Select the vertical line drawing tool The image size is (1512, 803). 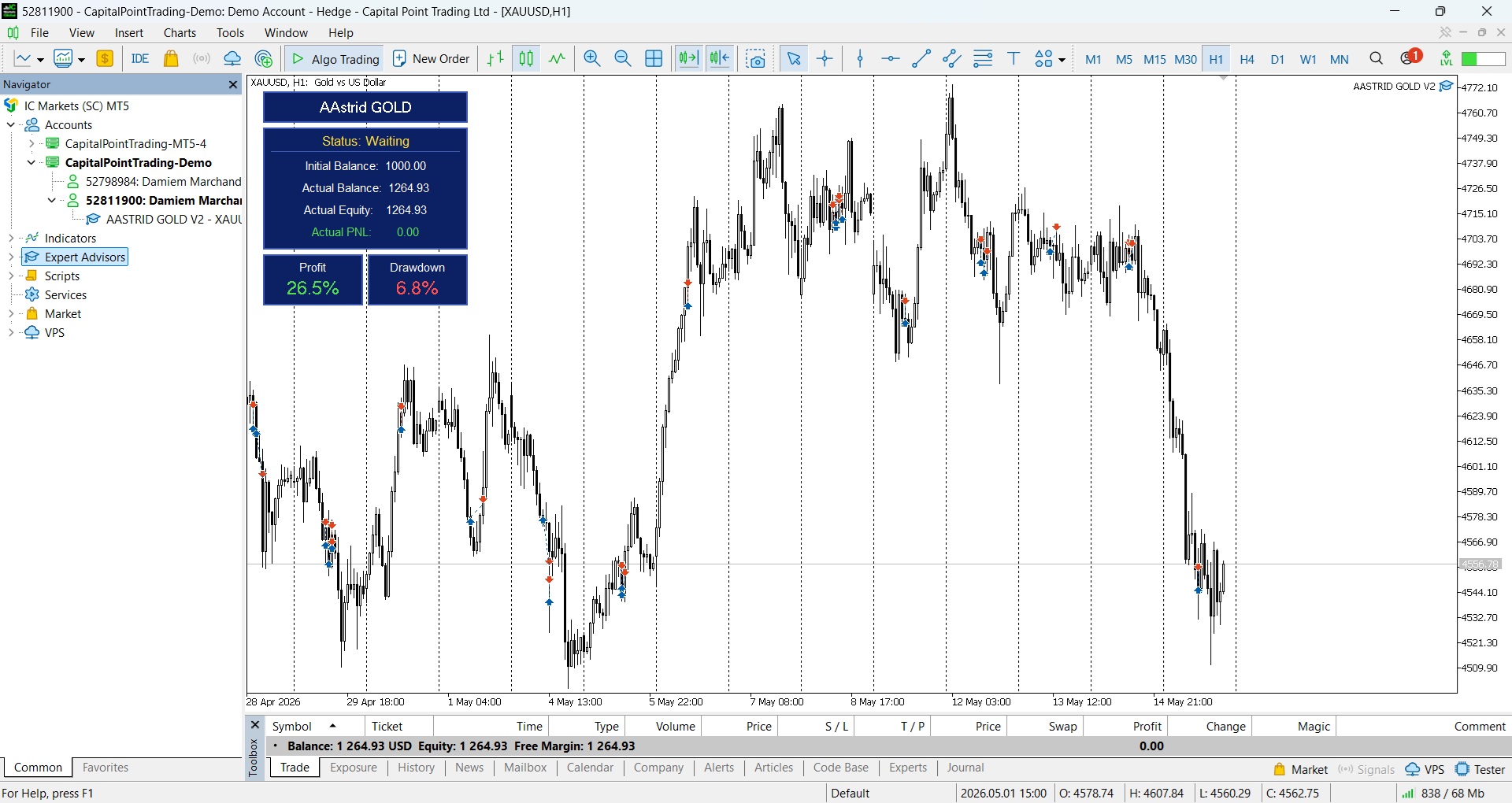coord(861,59)
